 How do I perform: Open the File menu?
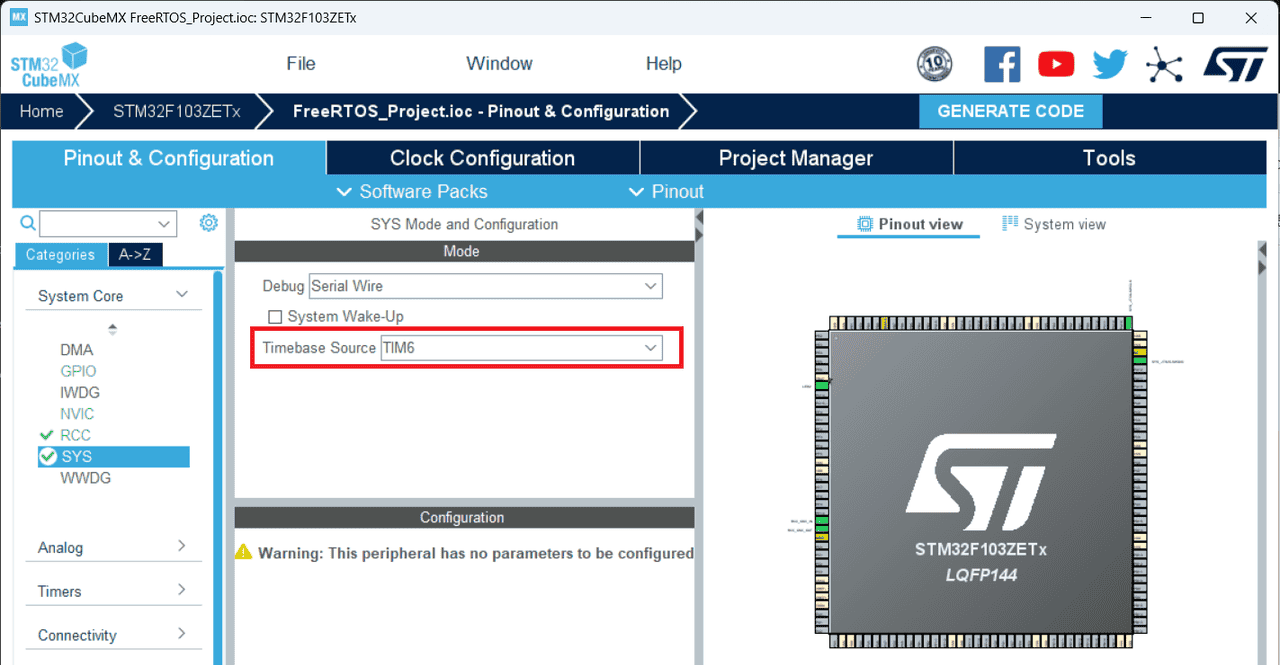click(300, 64)
